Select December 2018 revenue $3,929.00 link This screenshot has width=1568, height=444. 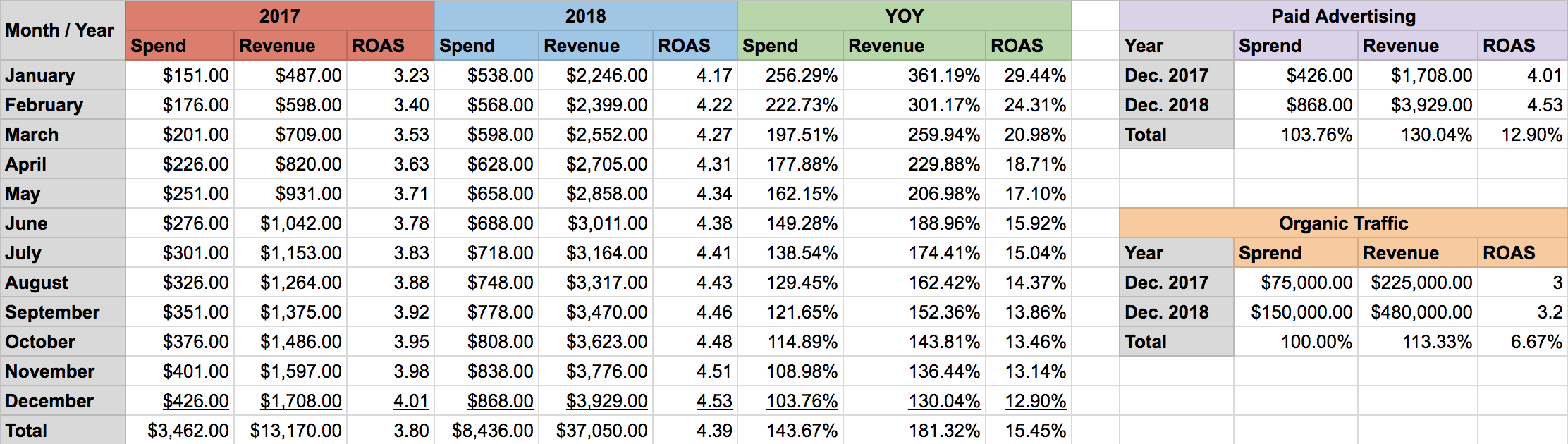tap(606, 401)
